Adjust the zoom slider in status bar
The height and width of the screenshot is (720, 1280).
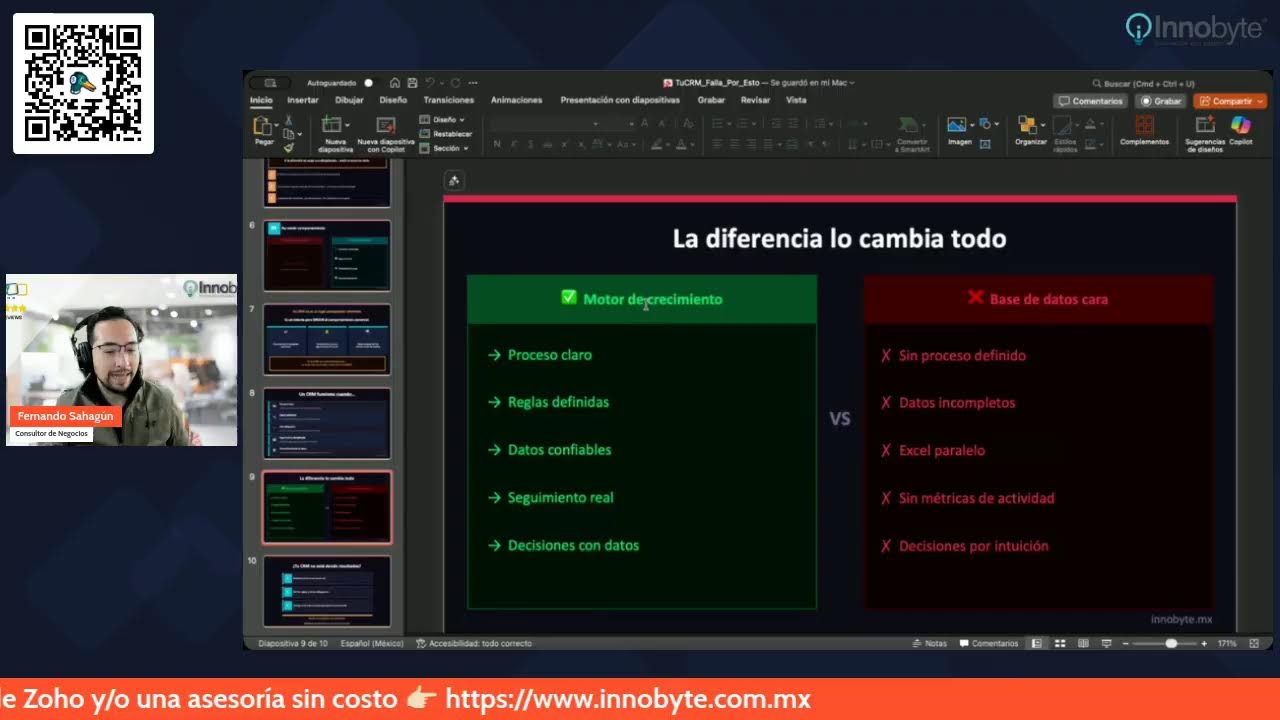coord(1171,643)
